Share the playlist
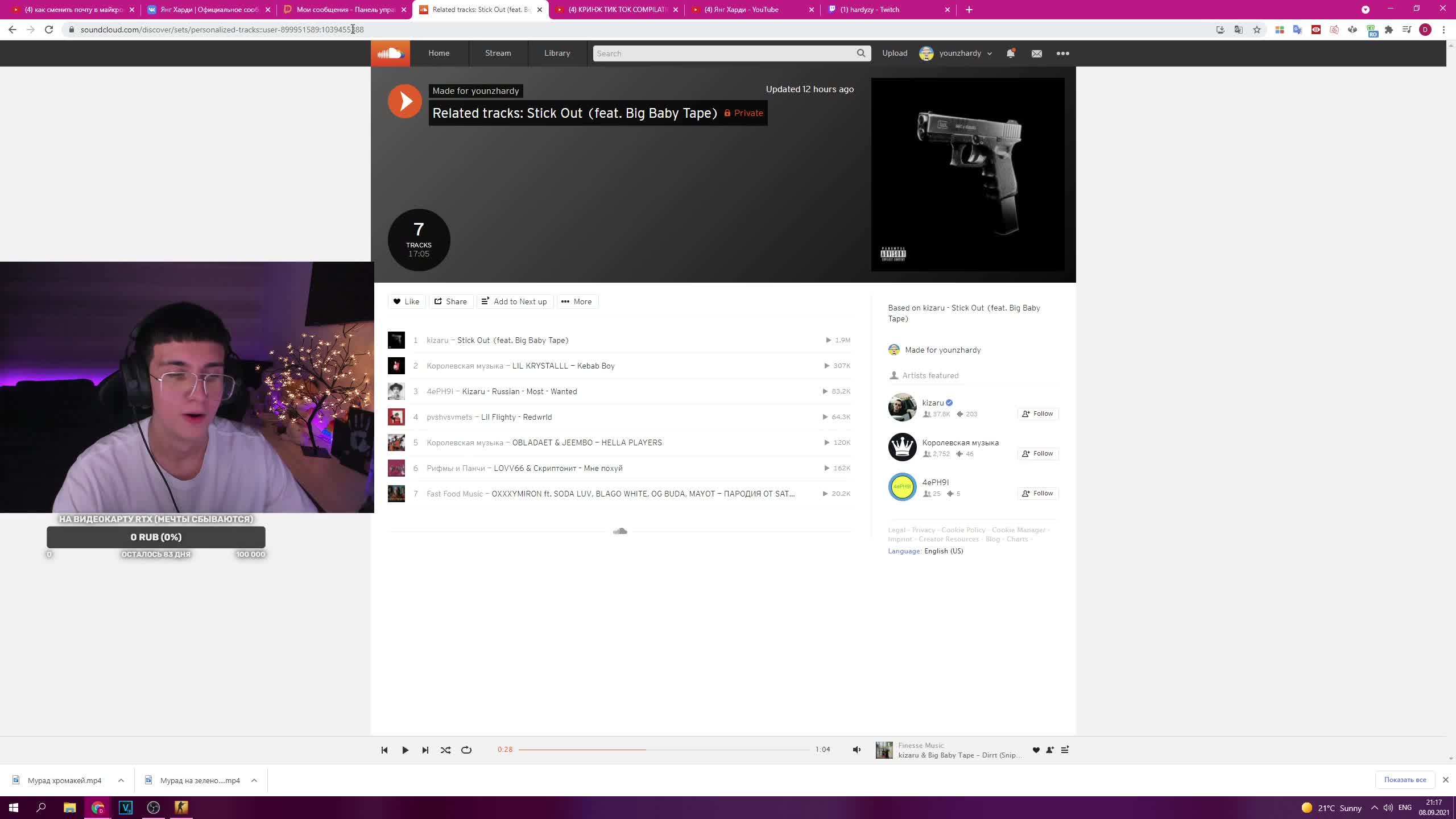This screenshot has height=819, width=1456. pos(451,301)
